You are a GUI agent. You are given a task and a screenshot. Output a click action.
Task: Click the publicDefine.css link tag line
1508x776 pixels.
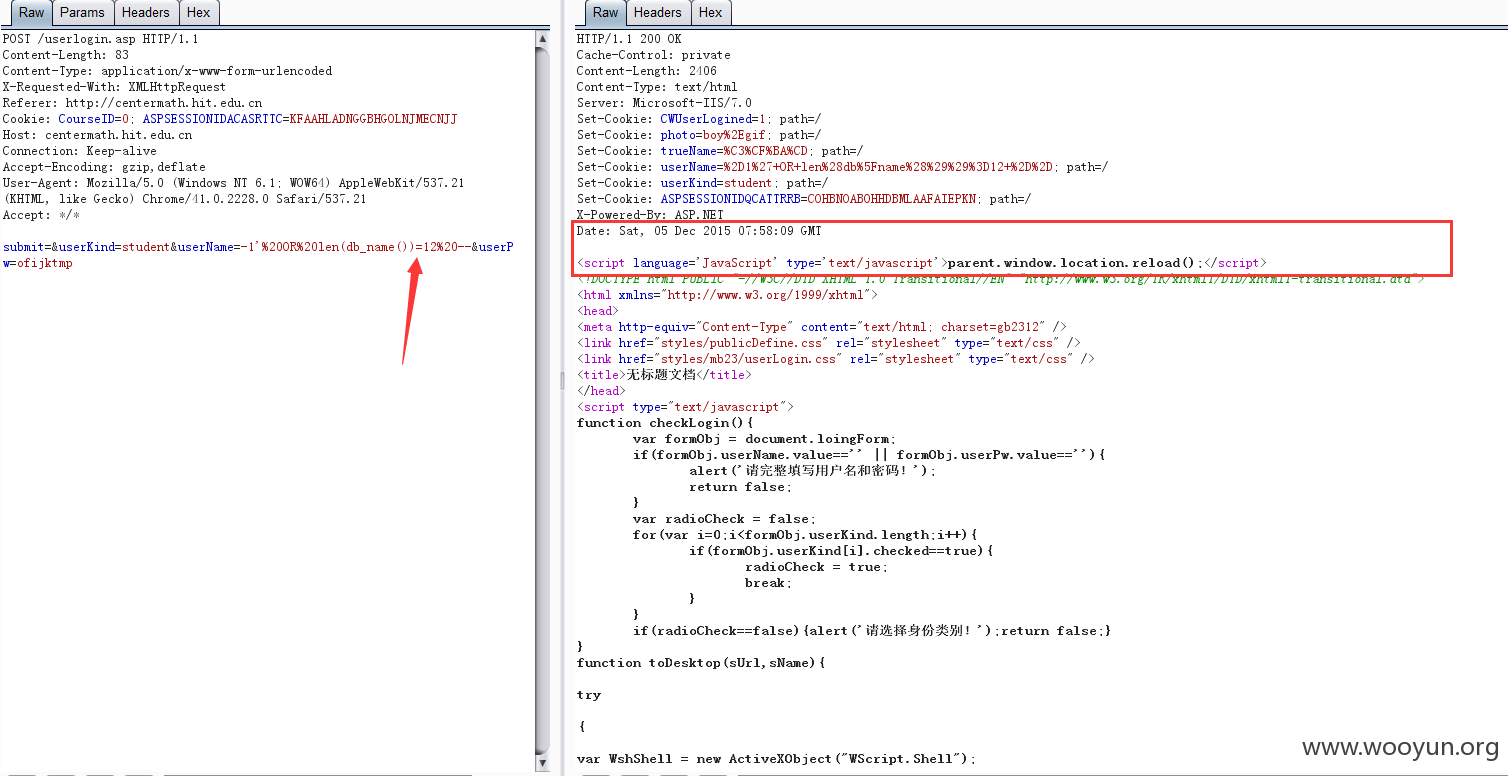pyautogui.click(x=829, y=343)
